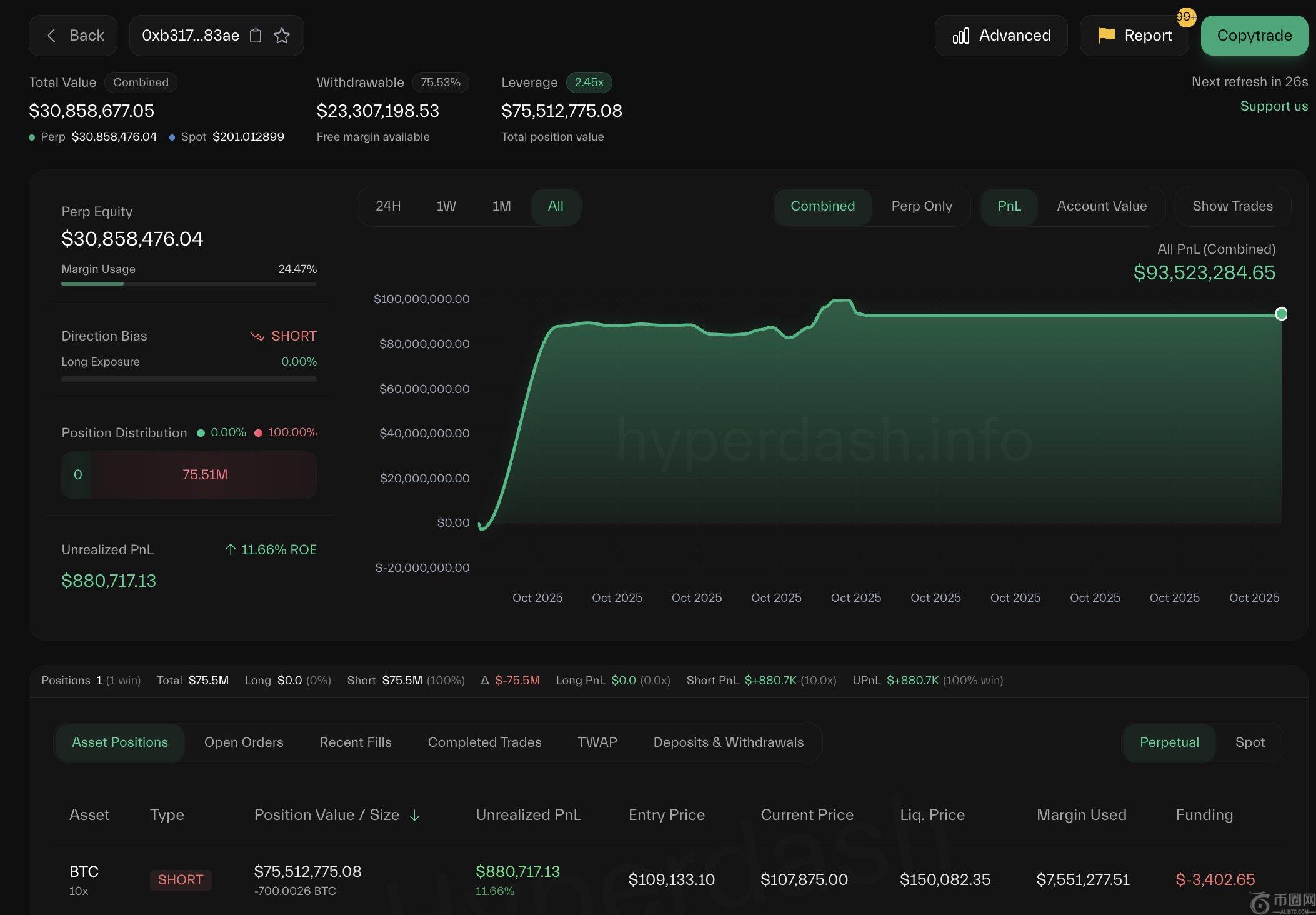Select the 1W time range

tap(446, 206)
